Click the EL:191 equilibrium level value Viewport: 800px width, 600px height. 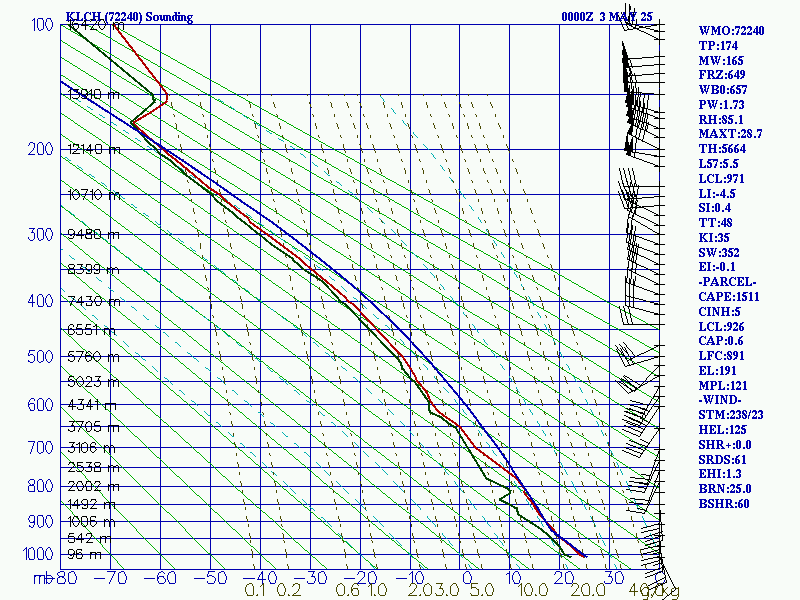(x=717, y=371)
